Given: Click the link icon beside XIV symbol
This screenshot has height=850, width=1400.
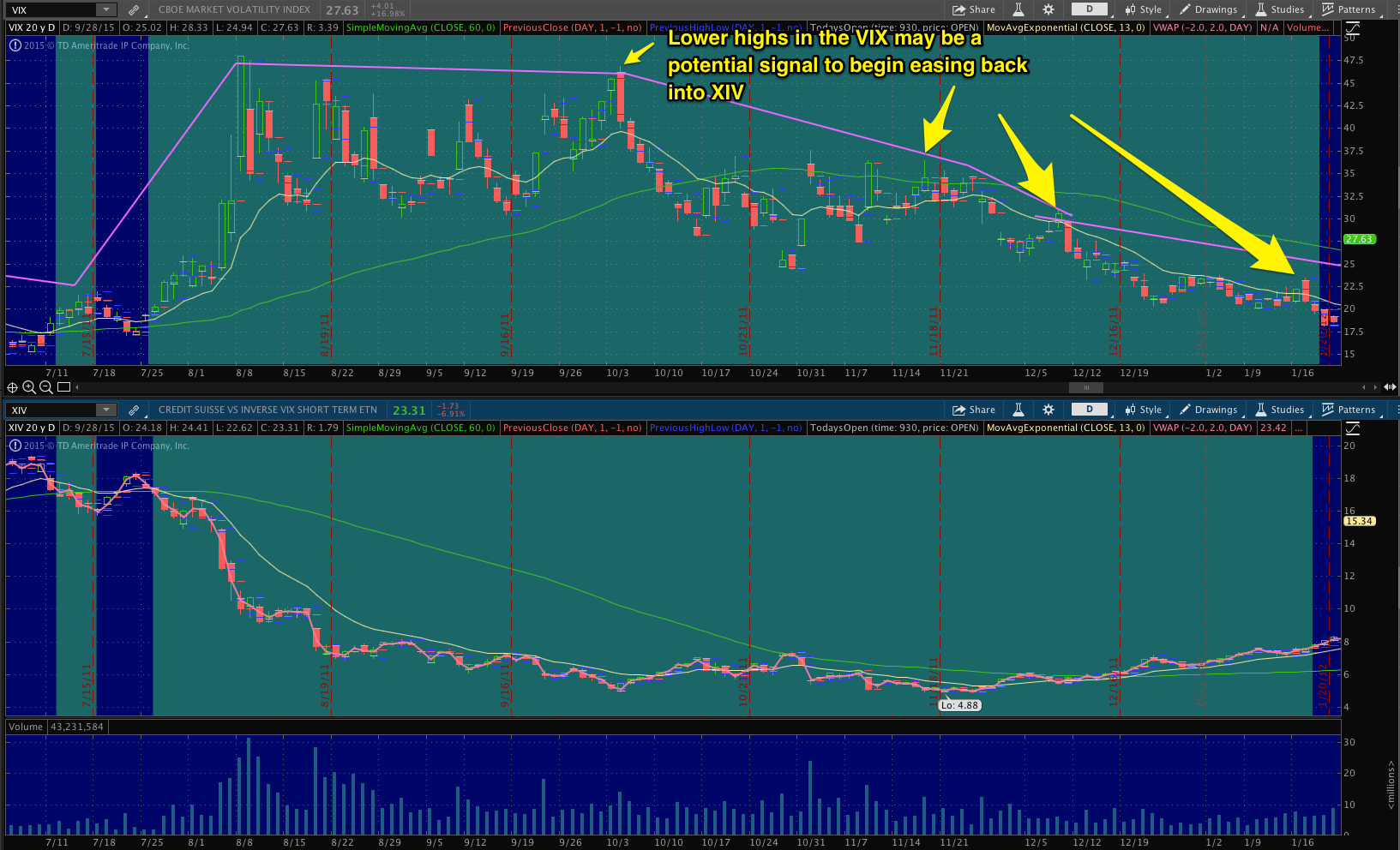Looking at the screenshot, I should [x=134, y=410].
